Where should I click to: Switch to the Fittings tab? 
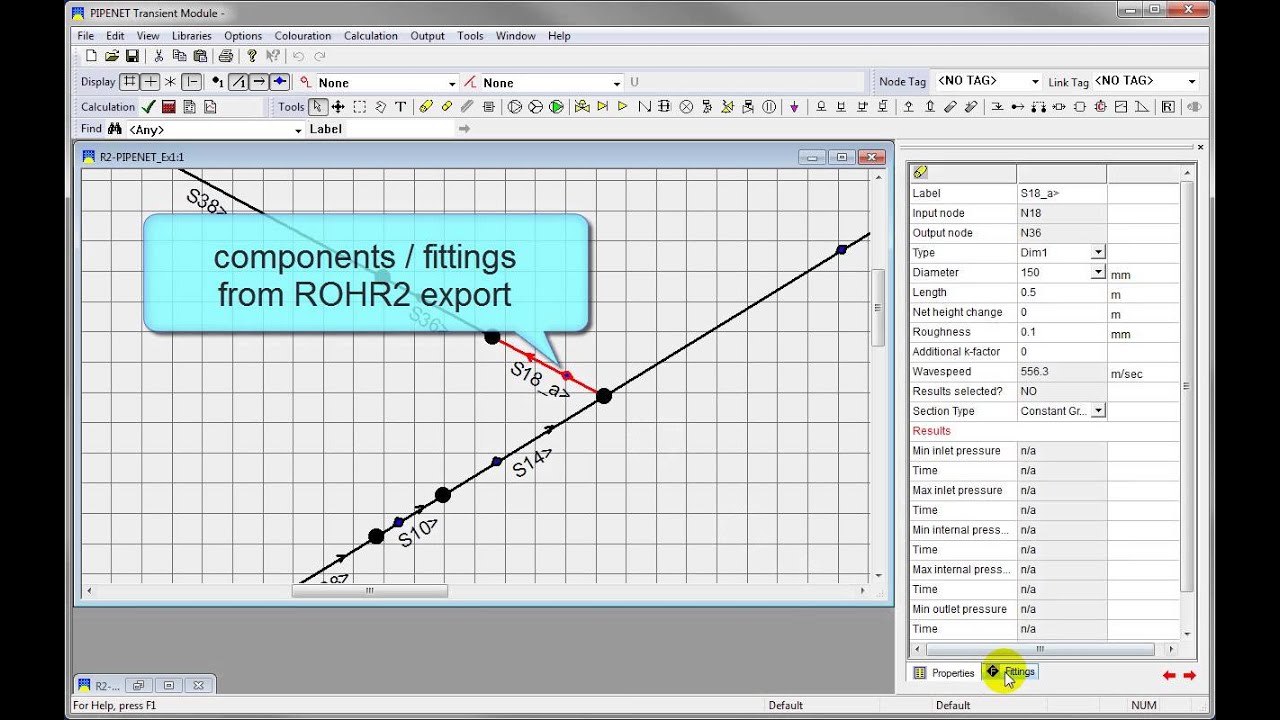[1010, 672]
